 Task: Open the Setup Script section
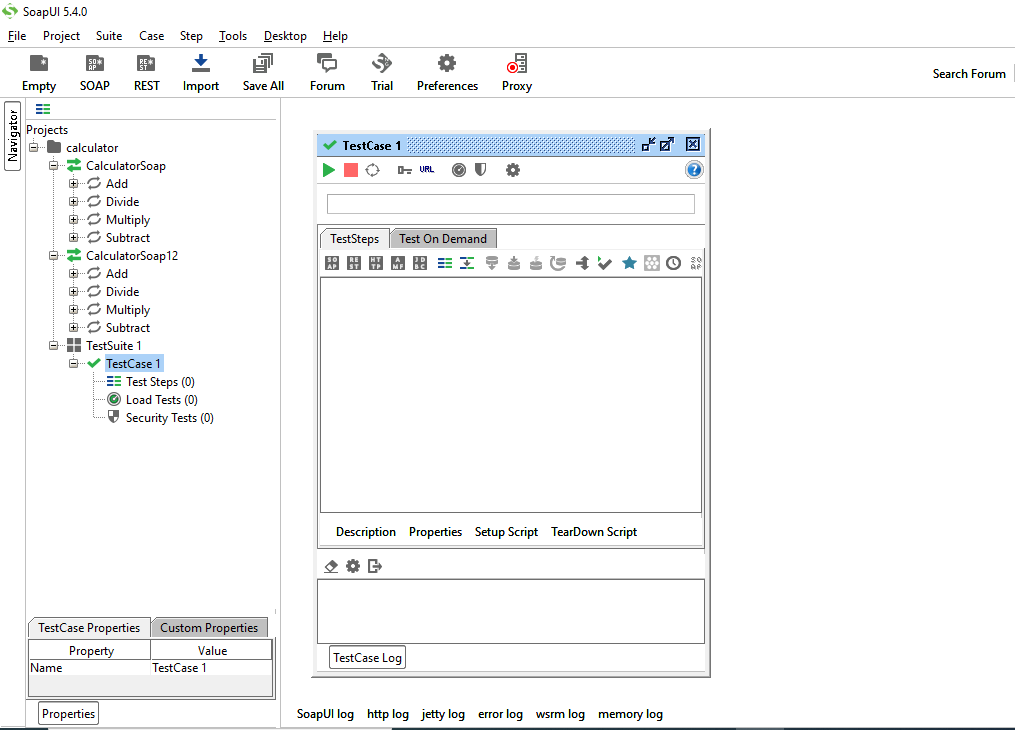(506, 532)
